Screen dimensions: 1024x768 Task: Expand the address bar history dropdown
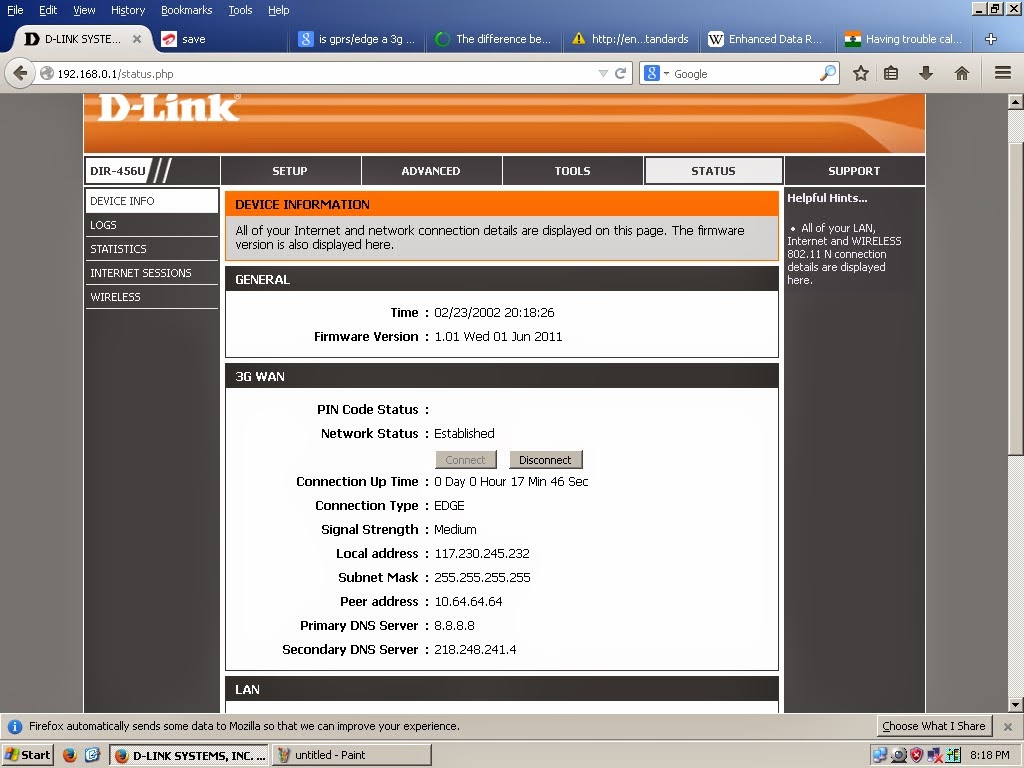[x=604, y=73]
